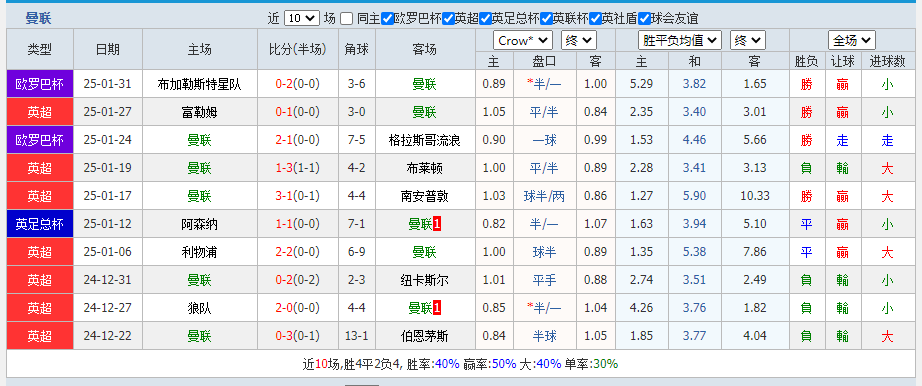Click 布莱顿 away team
The height and width of the screenshot is (386, 922).
[x=425, y=168]
